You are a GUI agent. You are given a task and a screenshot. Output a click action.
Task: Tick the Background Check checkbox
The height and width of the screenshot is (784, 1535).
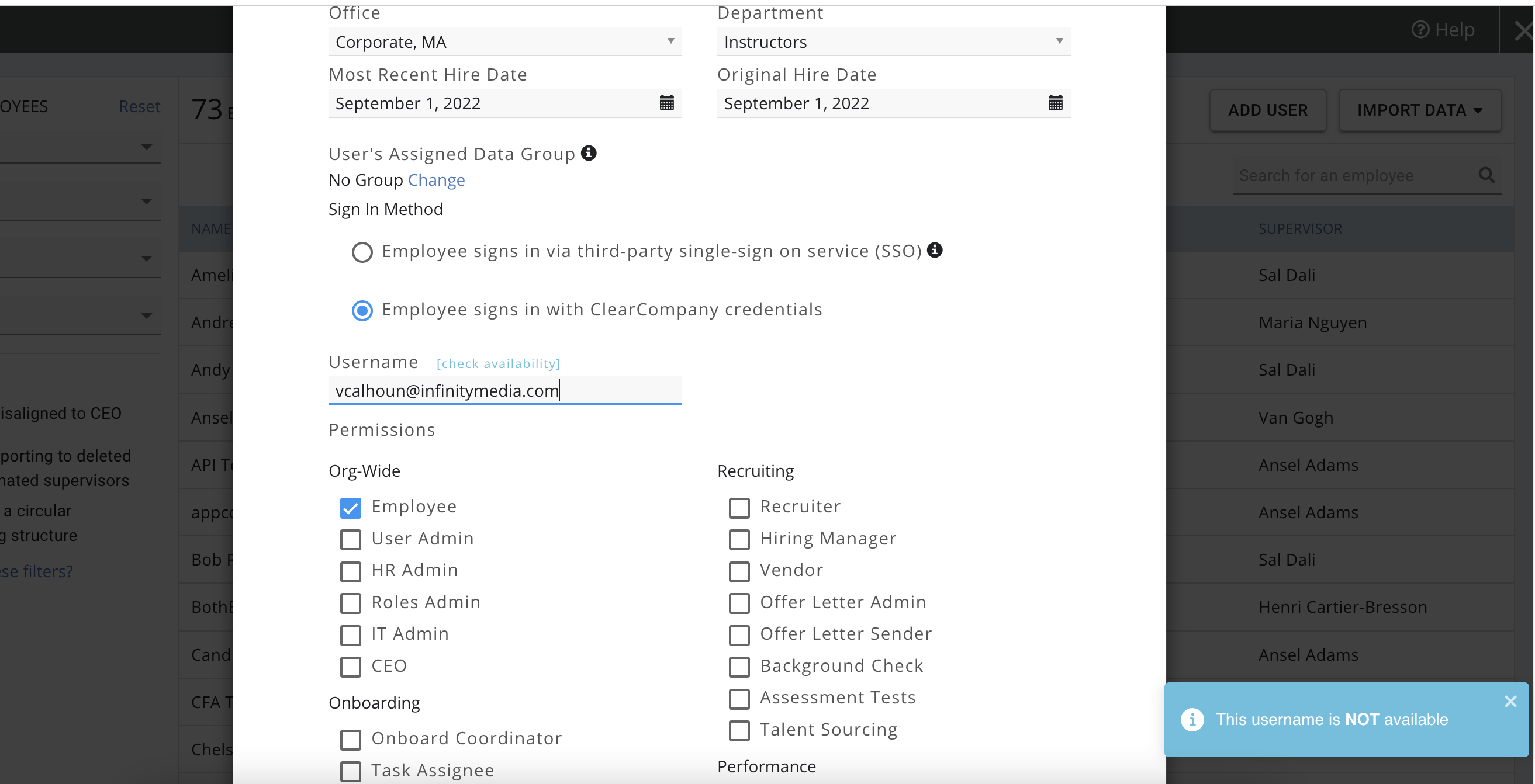[739, 667]
